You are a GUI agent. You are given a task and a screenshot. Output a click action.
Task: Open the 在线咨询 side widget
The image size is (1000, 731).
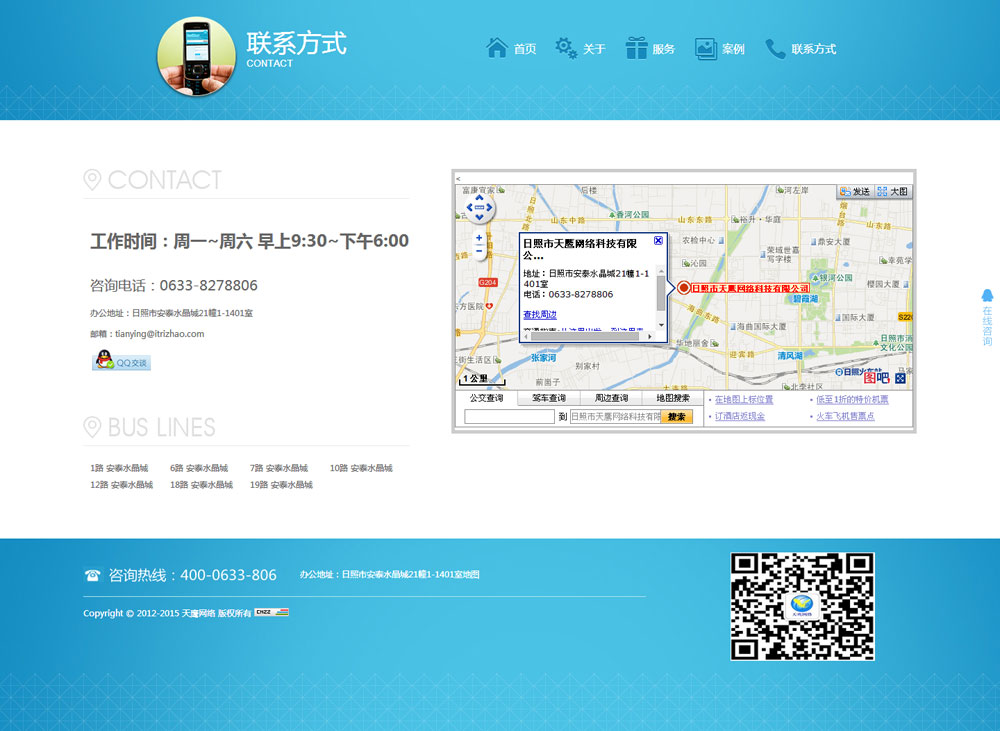click(987, 317)
